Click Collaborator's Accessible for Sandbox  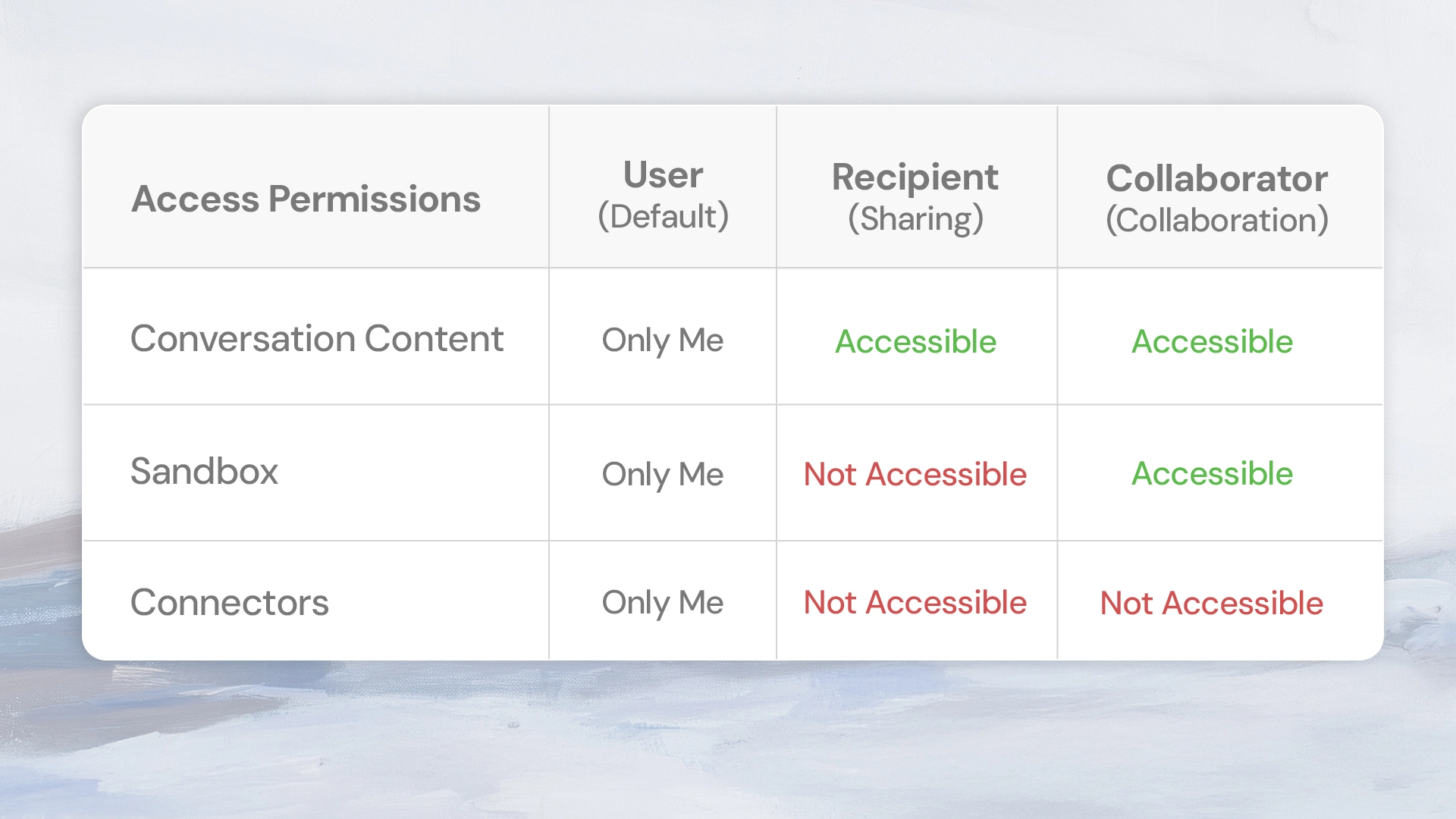click(x=1212, y=474)
